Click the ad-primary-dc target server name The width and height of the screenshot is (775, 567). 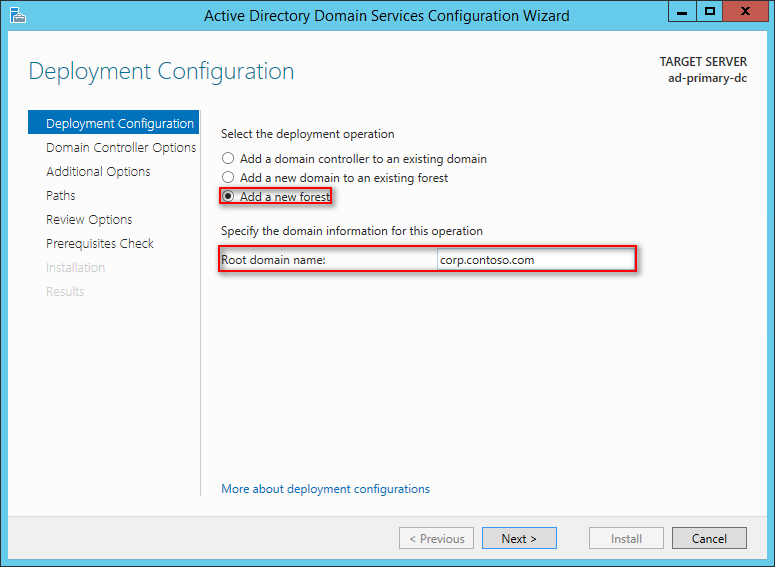tap(707, 78)
